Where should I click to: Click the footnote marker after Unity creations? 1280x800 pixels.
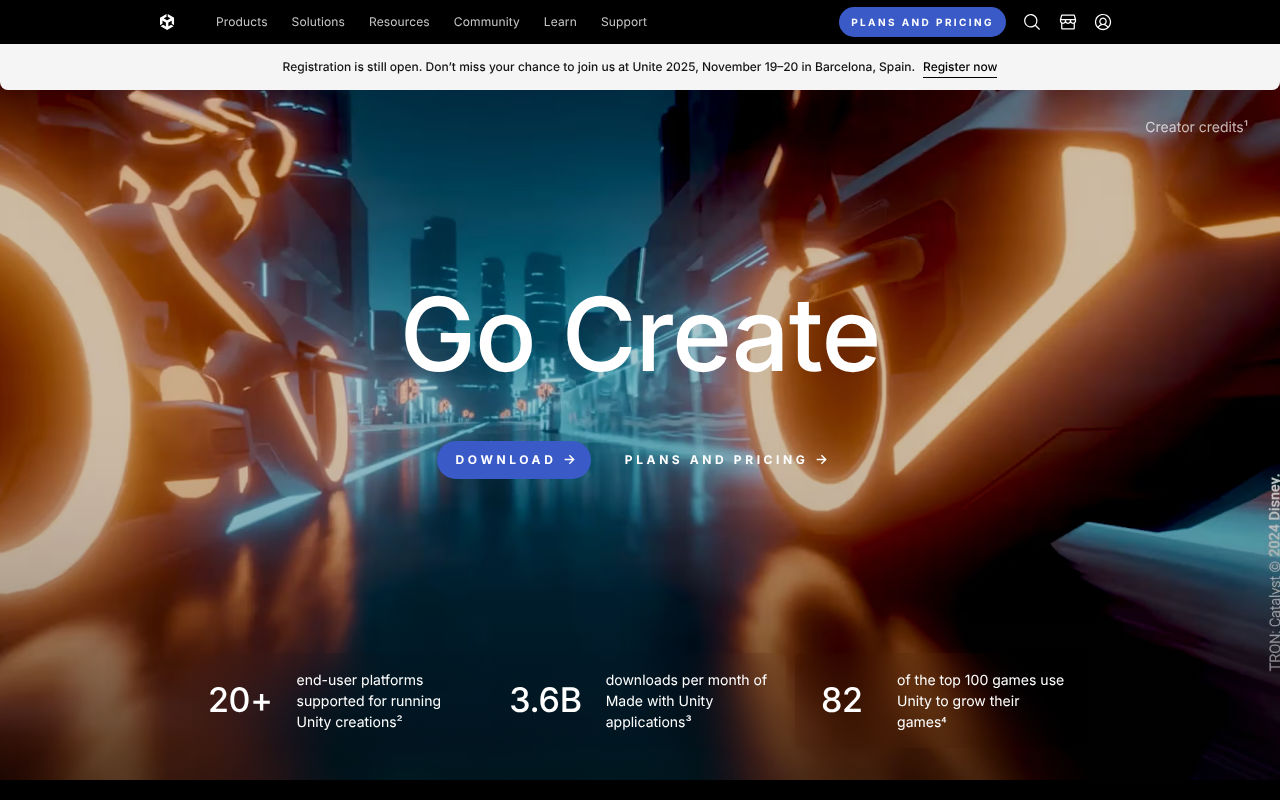pyautogui.click(x=400, y=718)
